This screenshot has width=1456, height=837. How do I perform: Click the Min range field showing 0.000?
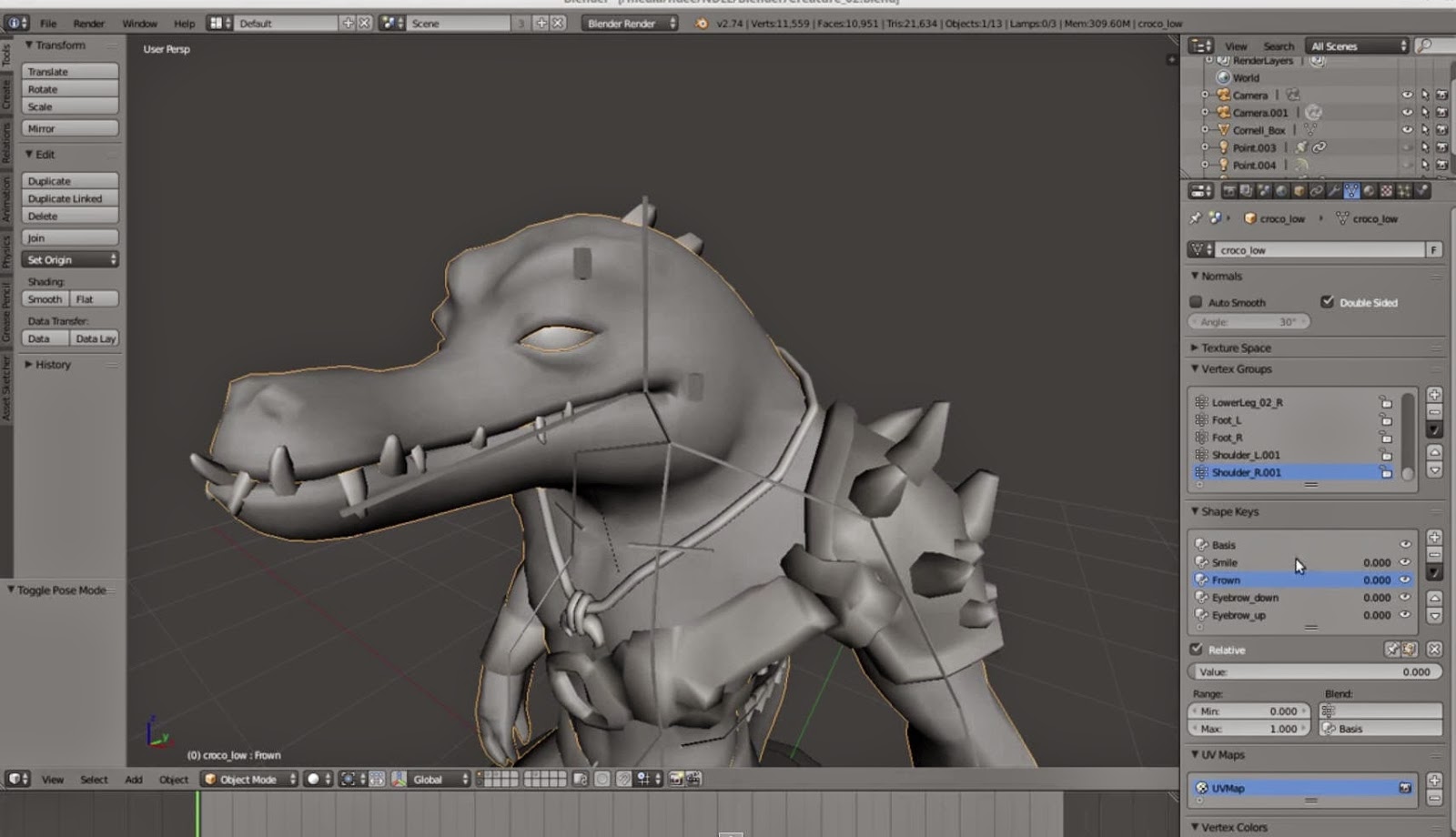pos(1249,711)
